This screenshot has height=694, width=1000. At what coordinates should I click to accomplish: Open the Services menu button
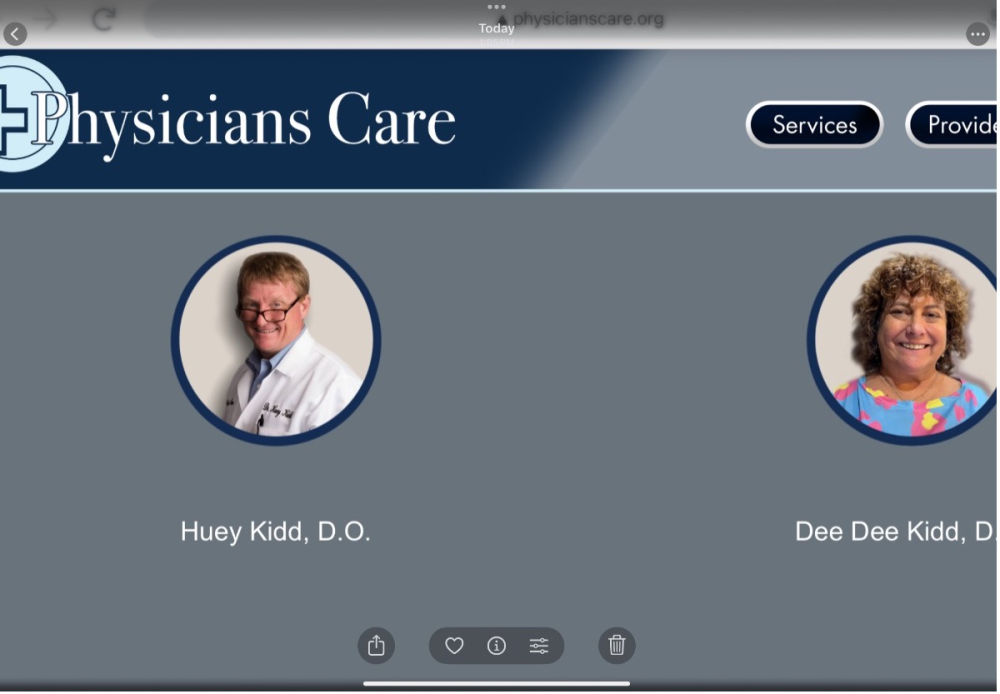tap(814, 125)
